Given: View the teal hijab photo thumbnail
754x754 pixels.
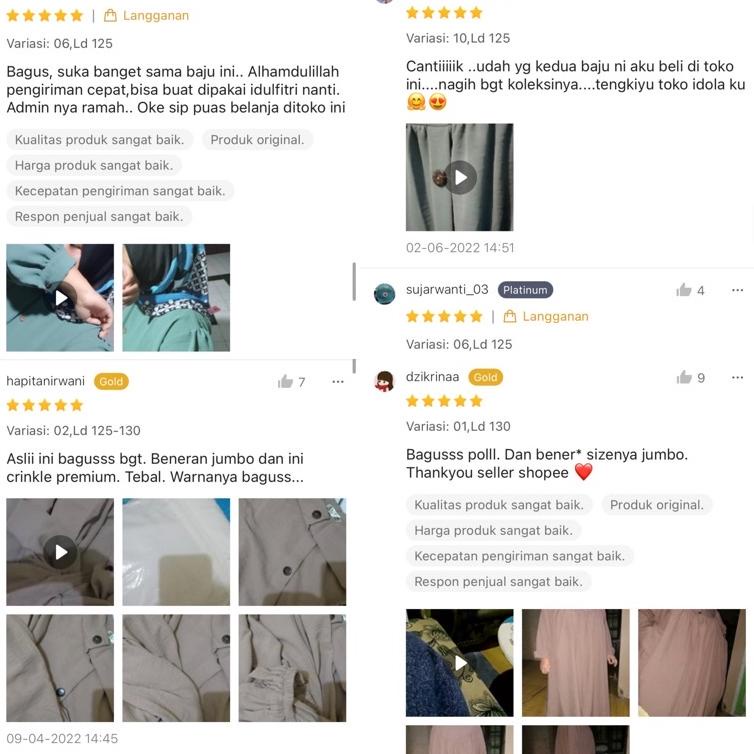Looking at the screenshot, I should click(176, 298).
